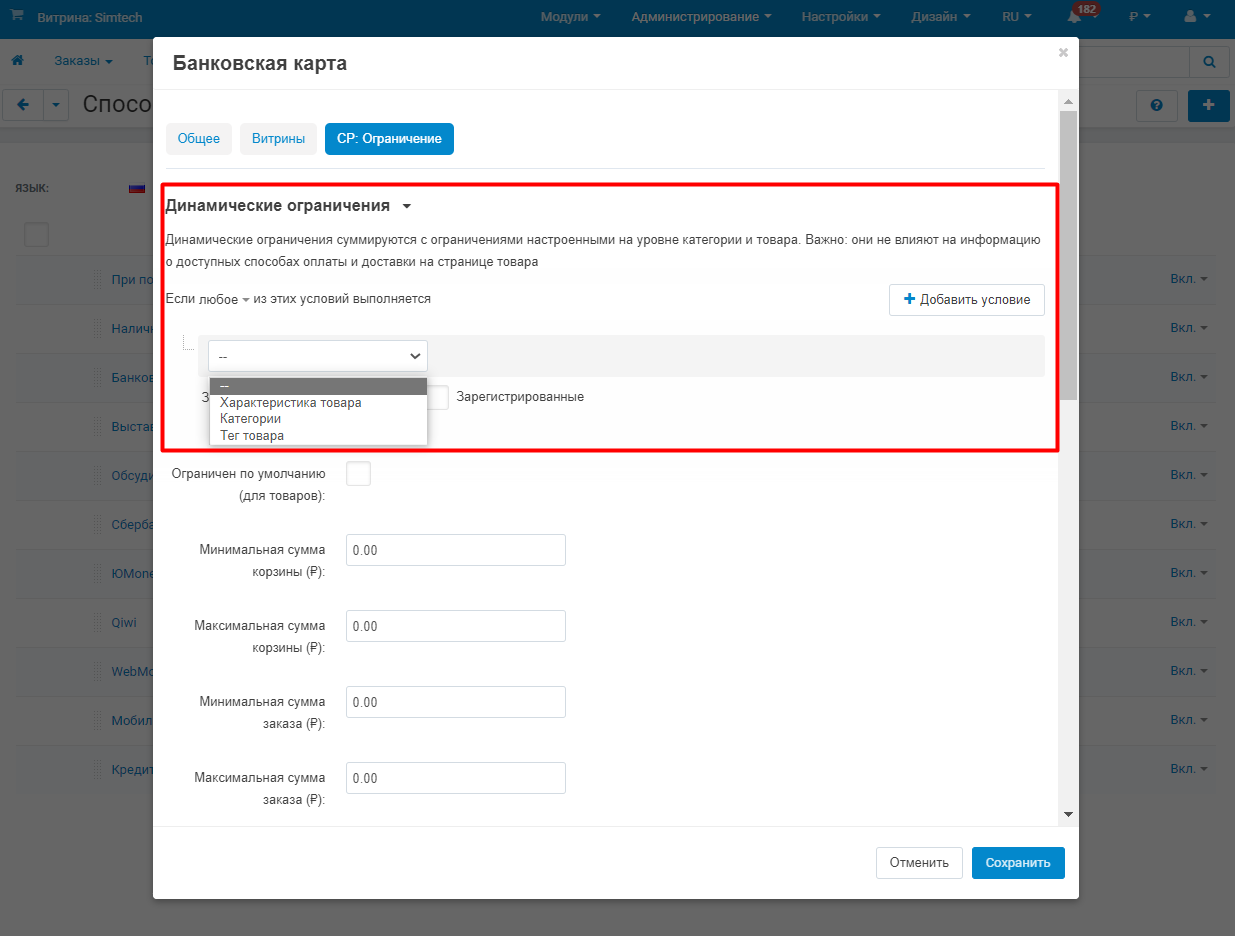
Task: Open the Qiwi payment method link
Action: [x=124, y=622]
